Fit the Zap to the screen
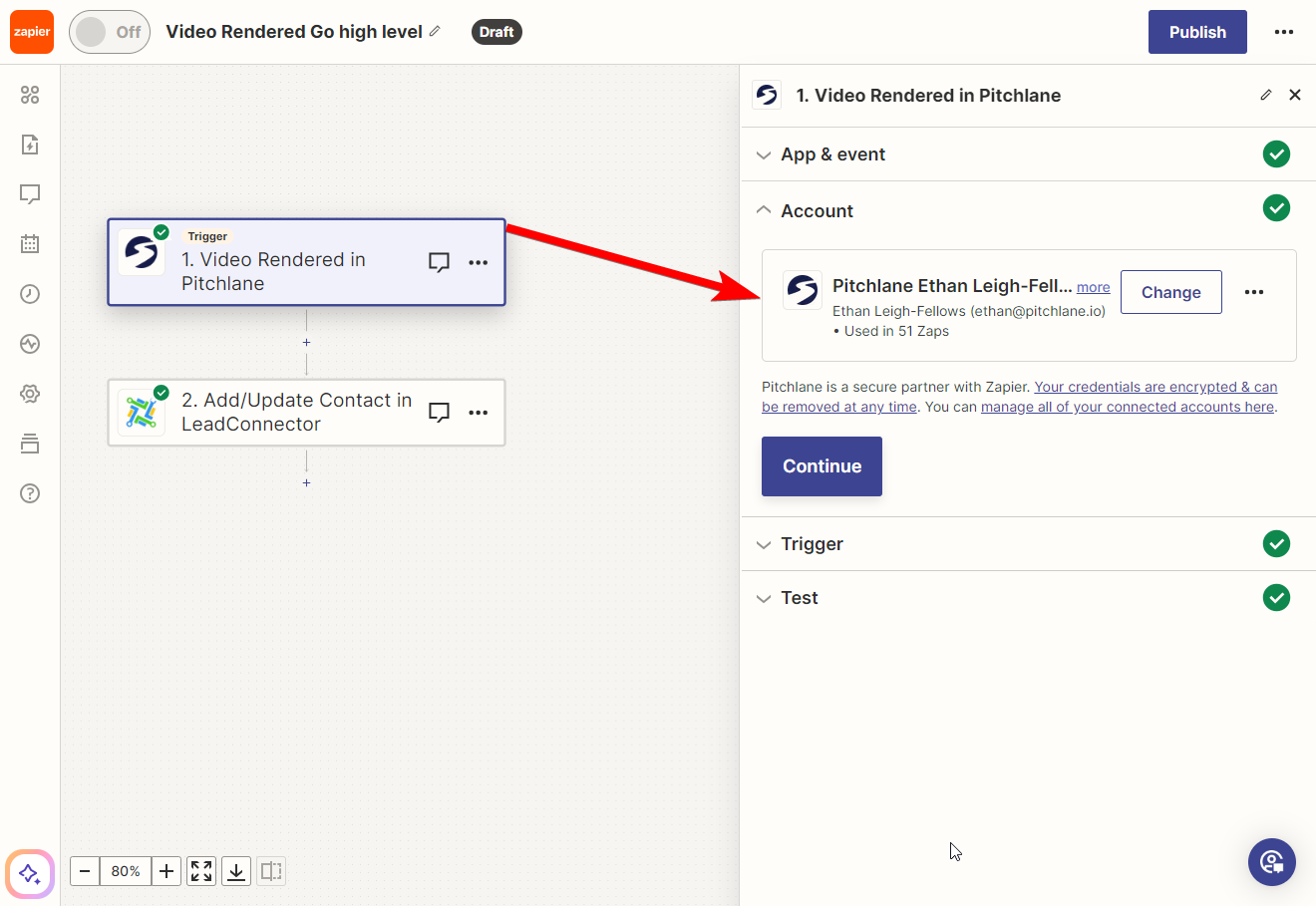This screenshot has width=1316, height=906. pyautogui.click(x=201, y=871)
